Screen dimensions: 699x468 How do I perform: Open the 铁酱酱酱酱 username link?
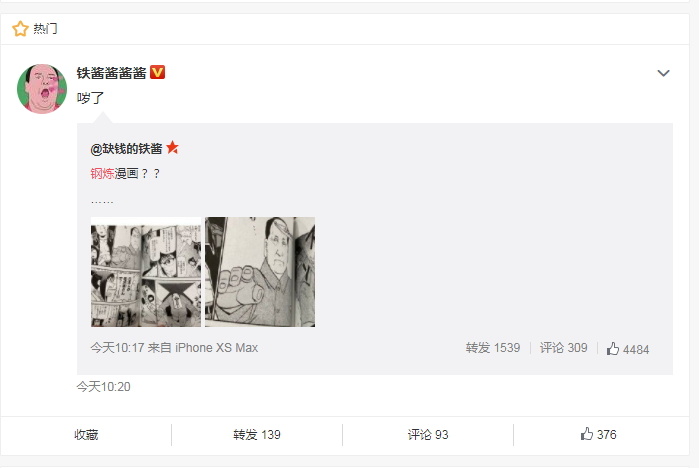click(111, 73)
